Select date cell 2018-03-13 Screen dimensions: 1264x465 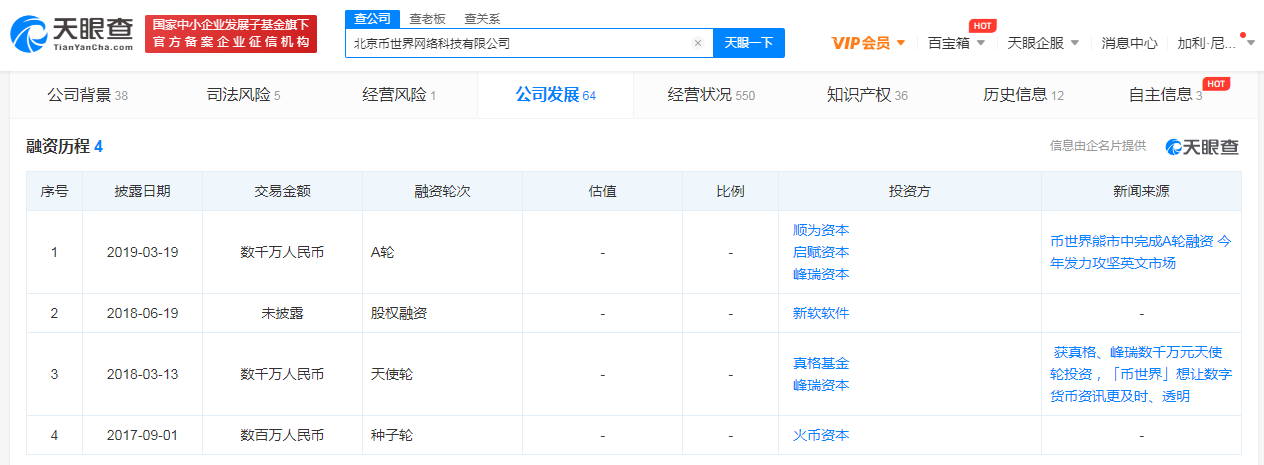click(x=142, y=374)
